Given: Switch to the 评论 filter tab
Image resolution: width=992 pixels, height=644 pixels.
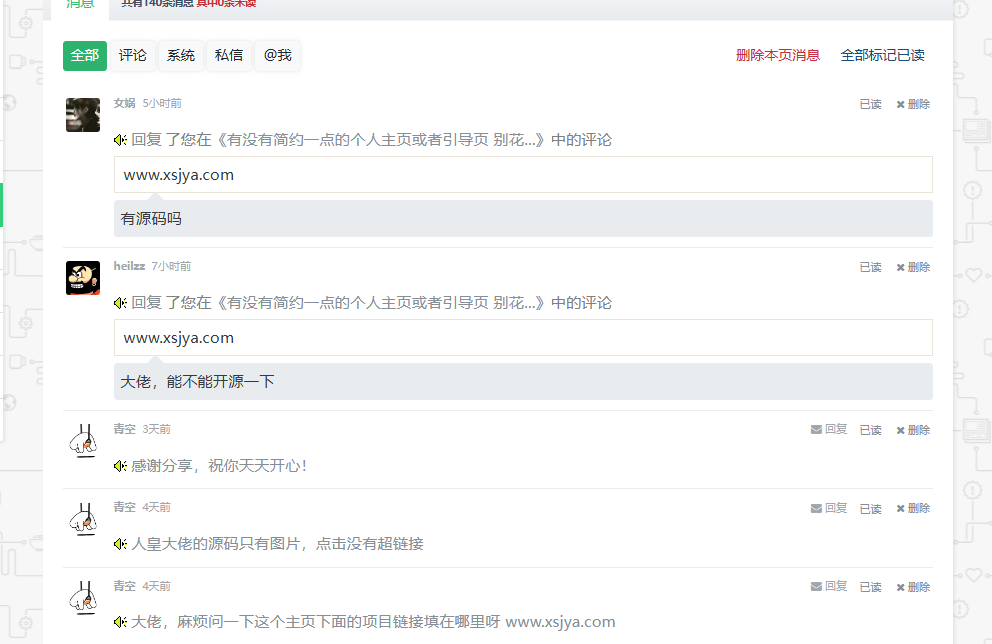Looking at the screenshot, I should point(133,56).
